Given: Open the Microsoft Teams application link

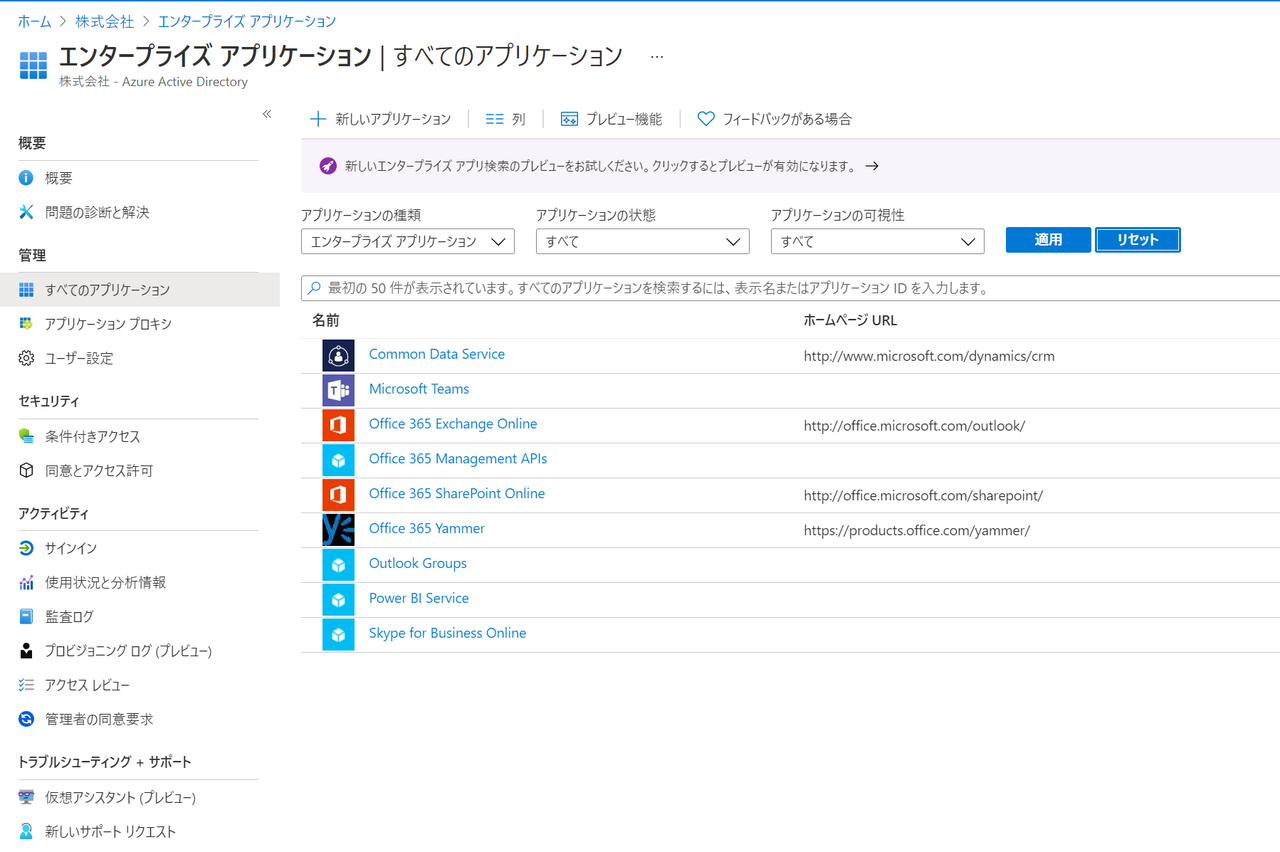Looking at the screenshot, I should pyautogui.click(x=419, y=389).
